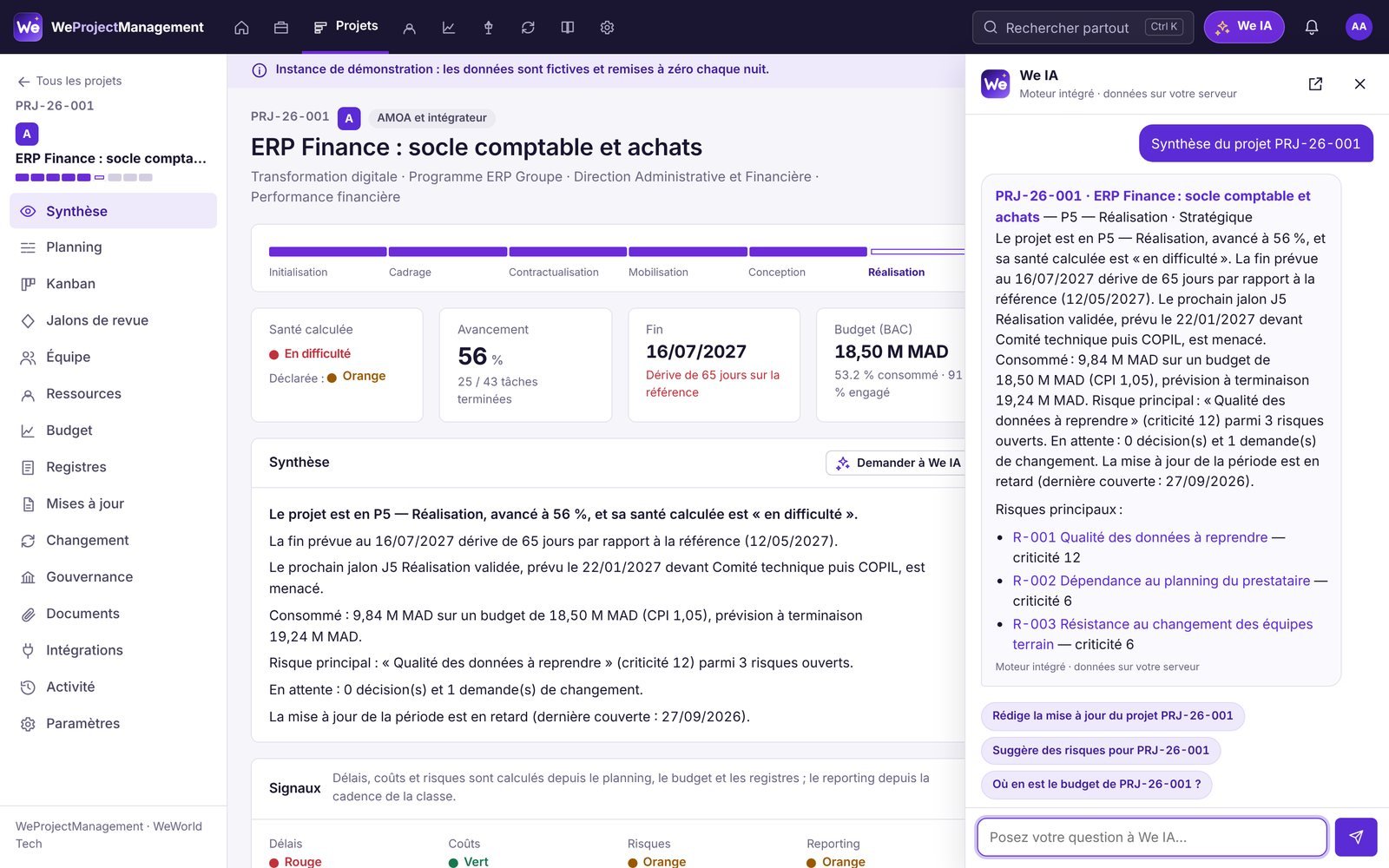Open Registres in the sidebar
This screenshot has height=868, width=1389.
pyautogui.click(x=113, y=467)
